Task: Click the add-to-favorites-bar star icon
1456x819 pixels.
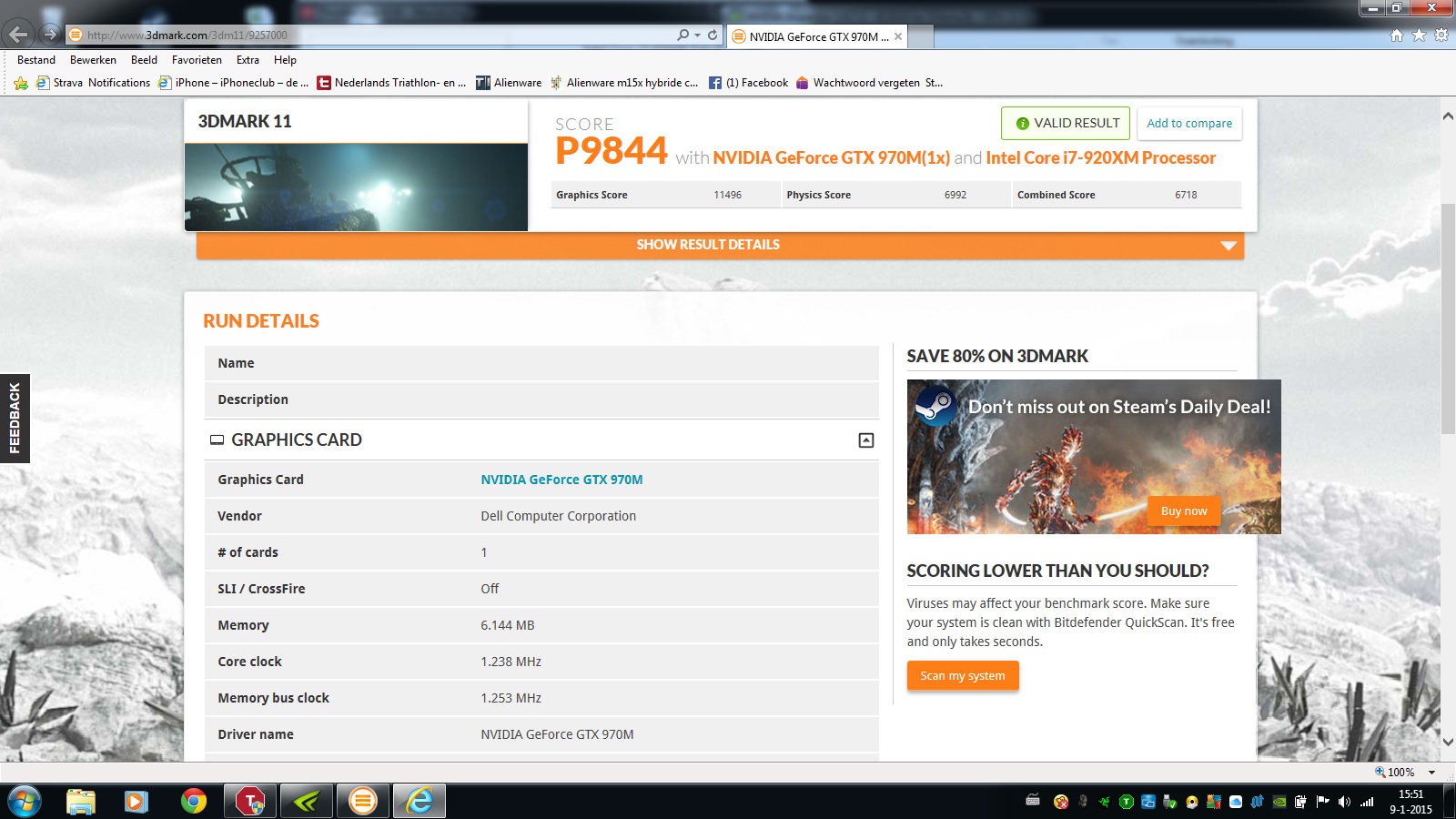Action: tap(21, 83)
